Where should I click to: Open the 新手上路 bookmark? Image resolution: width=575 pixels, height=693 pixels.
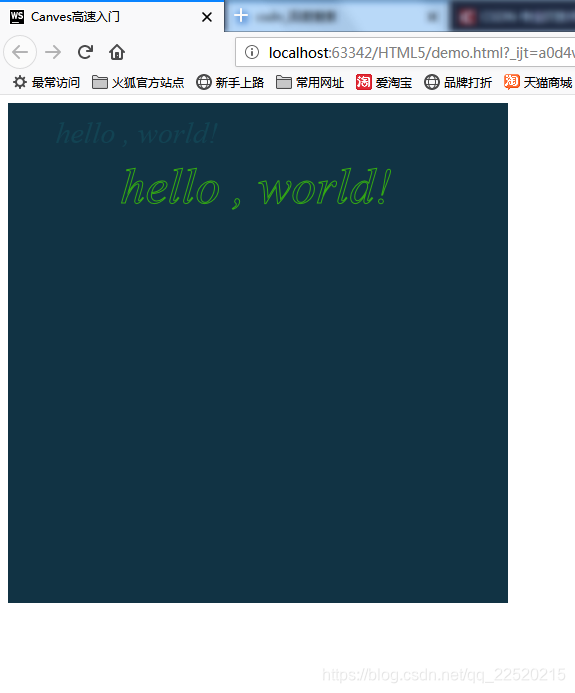coord(230,82)
